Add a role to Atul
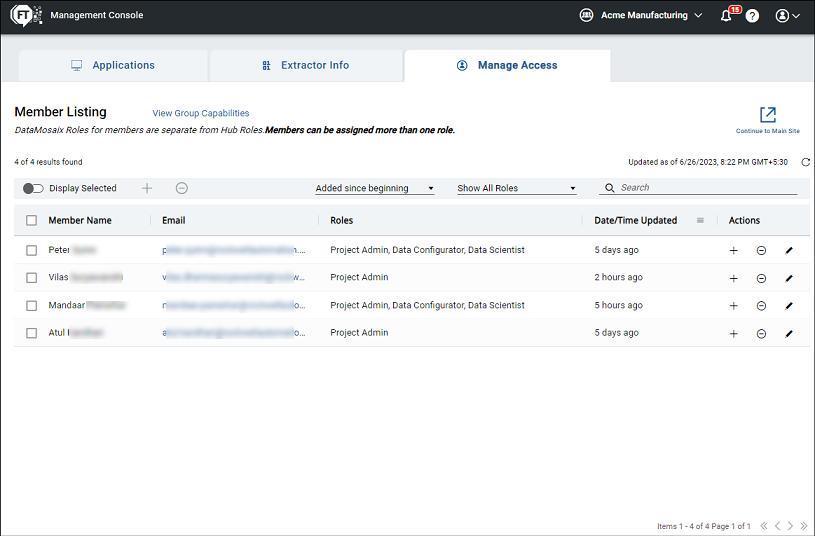 pyautogui.click(x=733, y=334)
